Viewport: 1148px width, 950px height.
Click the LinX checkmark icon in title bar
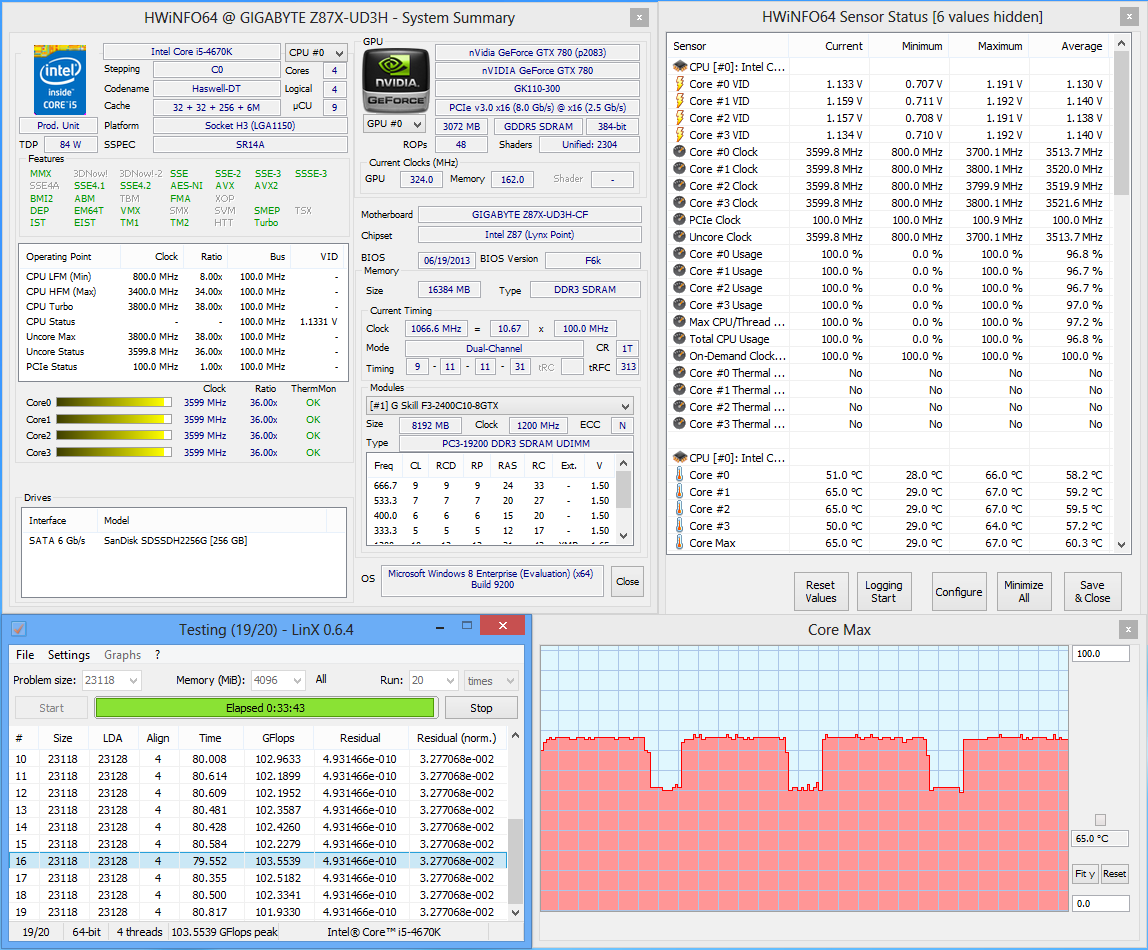coord(19,629)
